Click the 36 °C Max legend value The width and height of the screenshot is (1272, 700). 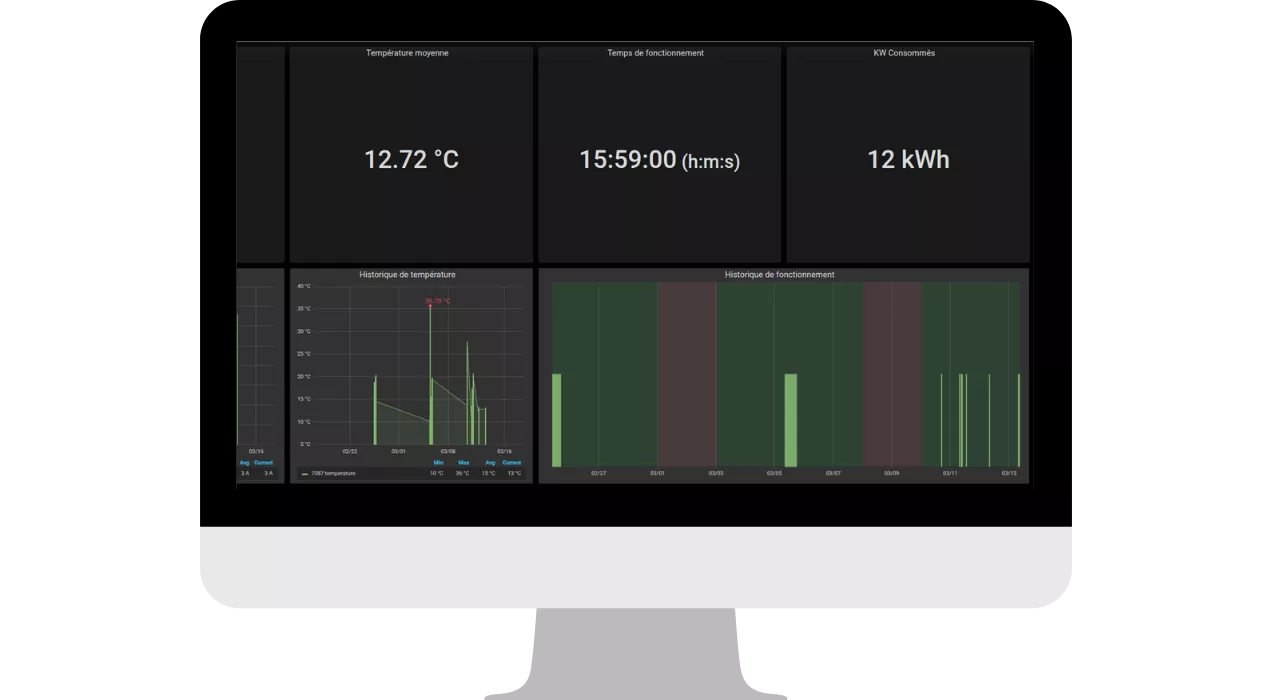point(463,473)
